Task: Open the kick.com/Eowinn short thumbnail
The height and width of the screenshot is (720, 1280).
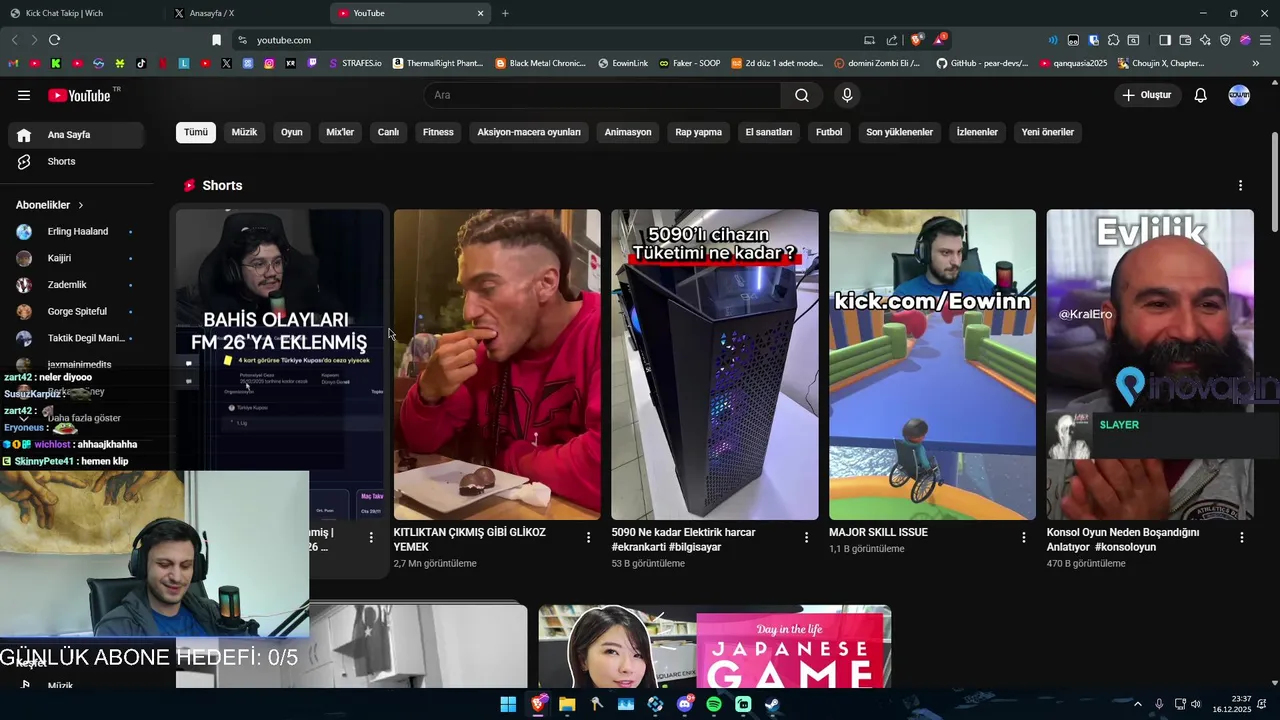Action: [932, 364]
